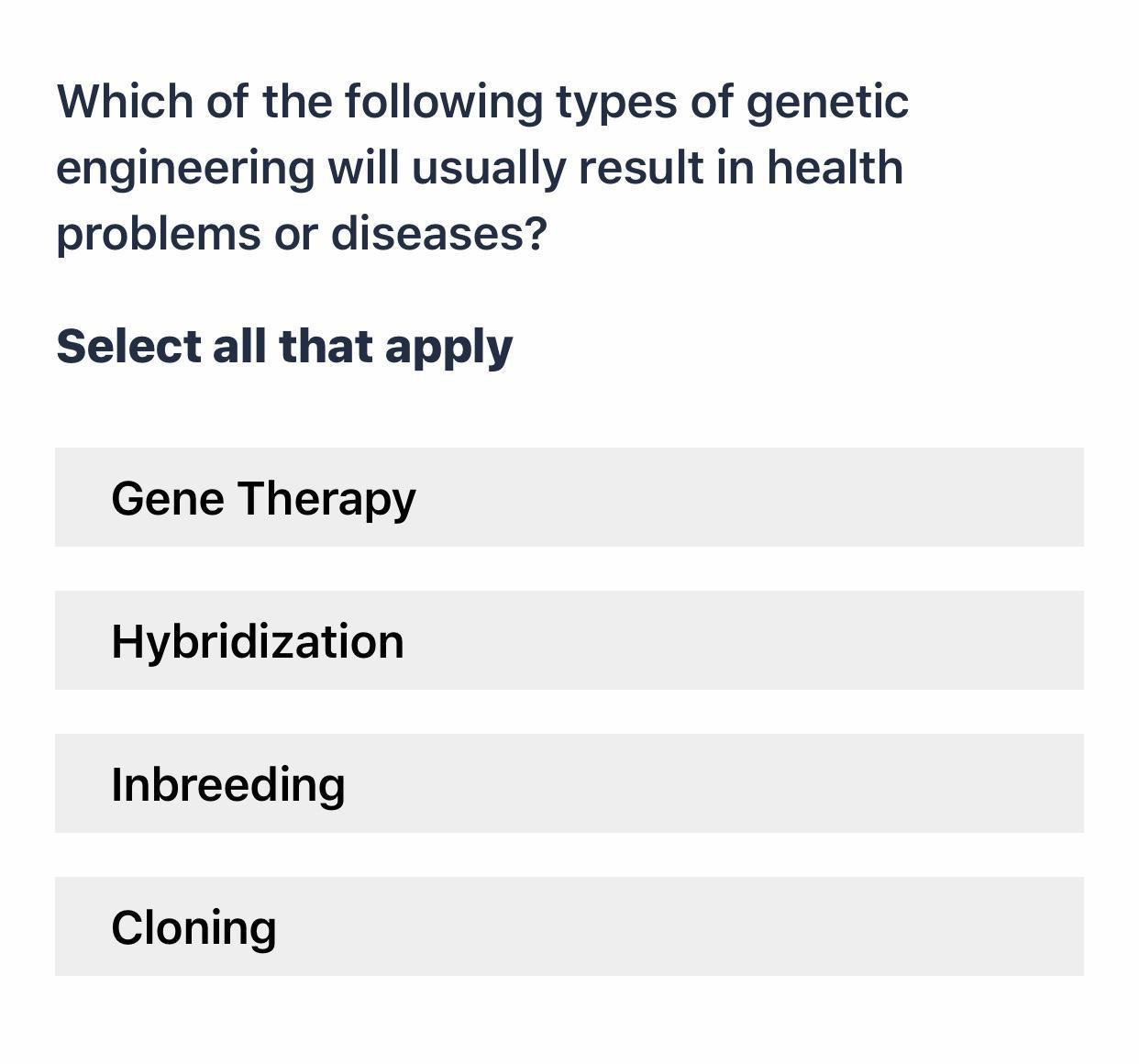Select the Gene Therapy answer option
1139x1064 pixels.
click(x=569, y=497)
